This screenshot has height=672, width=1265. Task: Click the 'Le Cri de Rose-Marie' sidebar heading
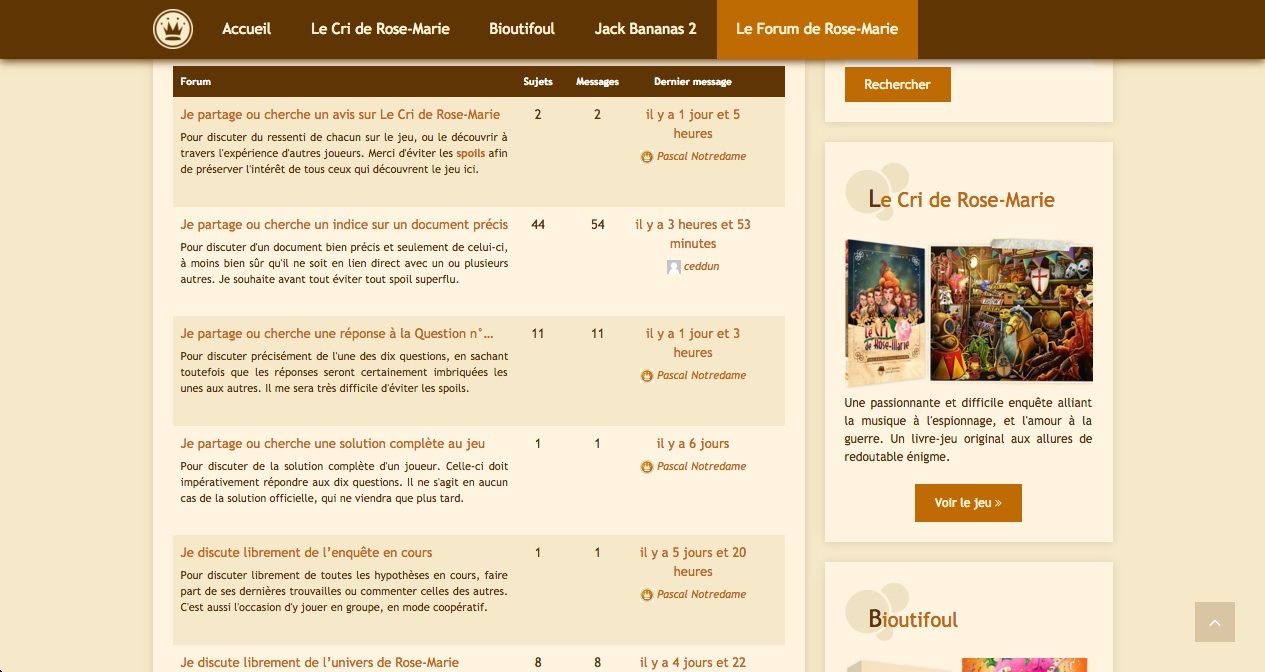tap(962, 200)
